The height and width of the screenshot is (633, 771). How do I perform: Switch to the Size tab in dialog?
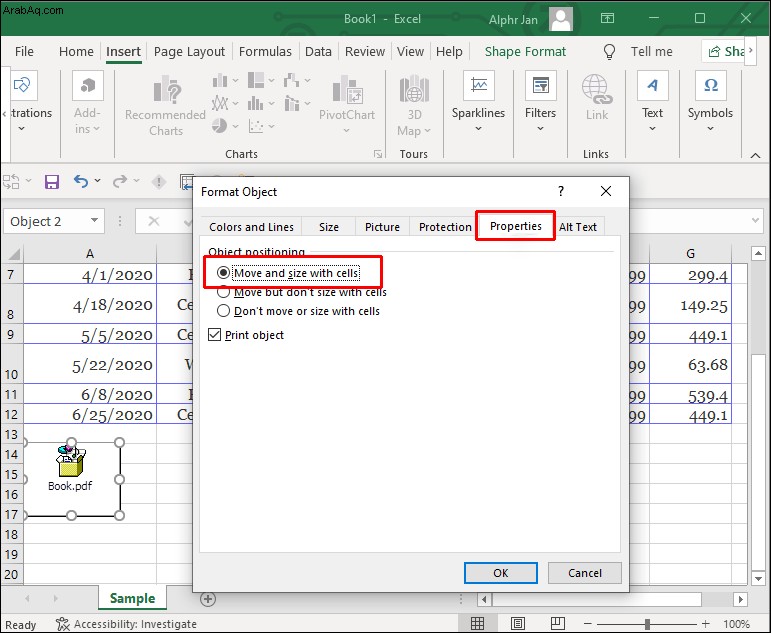coord(328,227)
